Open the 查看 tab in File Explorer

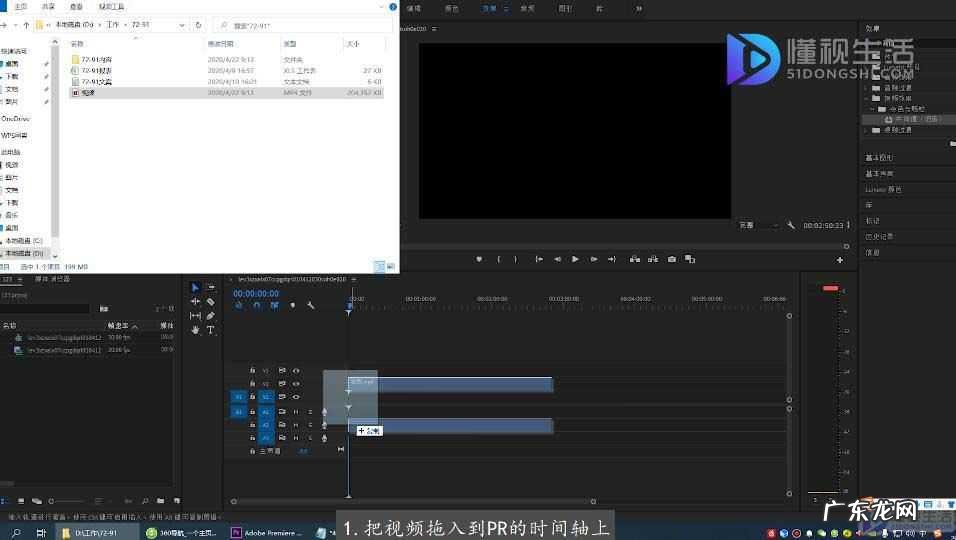[x=76, y=6]
